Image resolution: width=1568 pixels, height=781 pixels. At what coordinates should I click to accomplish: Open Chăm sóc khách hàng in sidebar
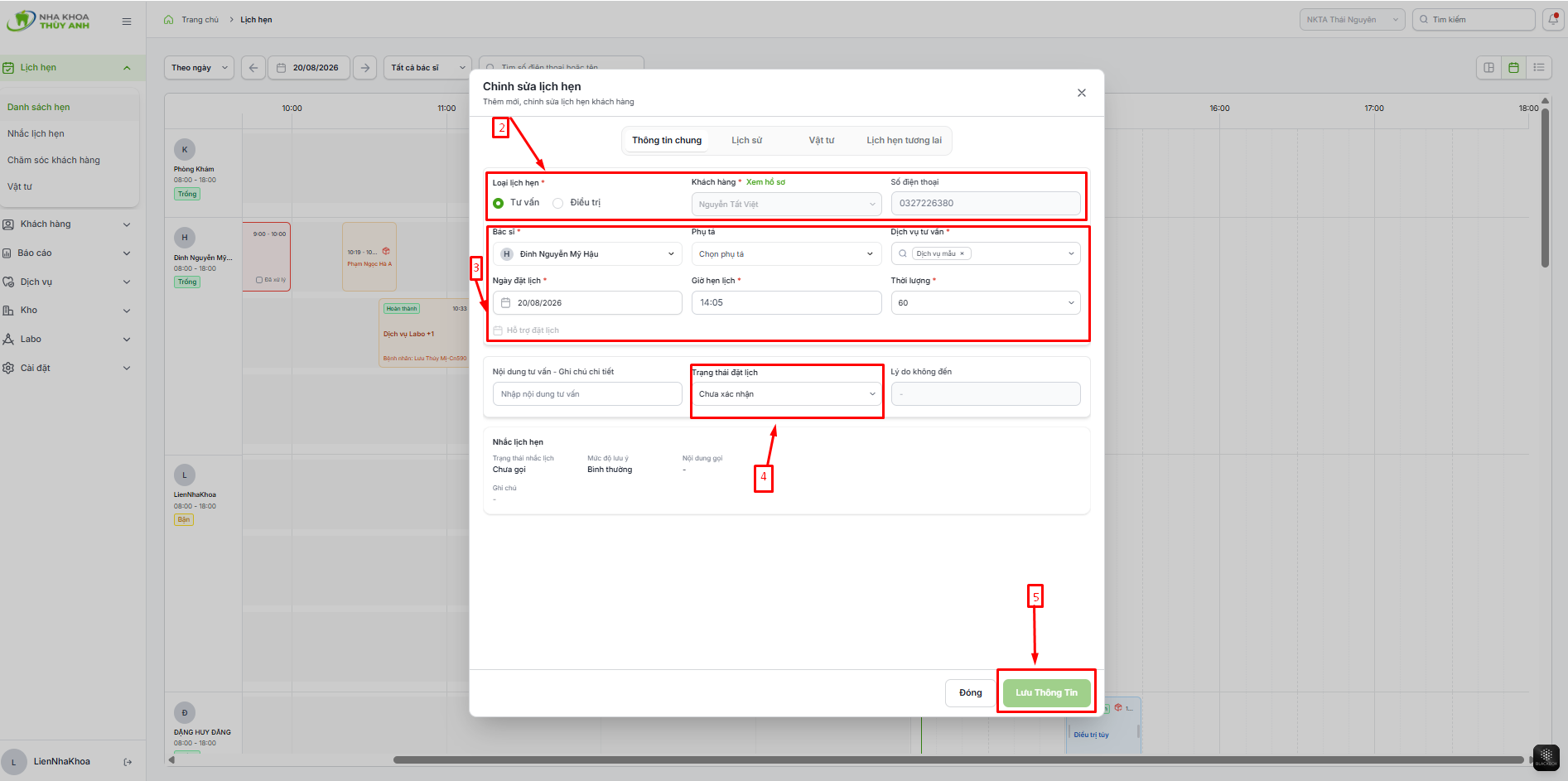pos(54,161)
